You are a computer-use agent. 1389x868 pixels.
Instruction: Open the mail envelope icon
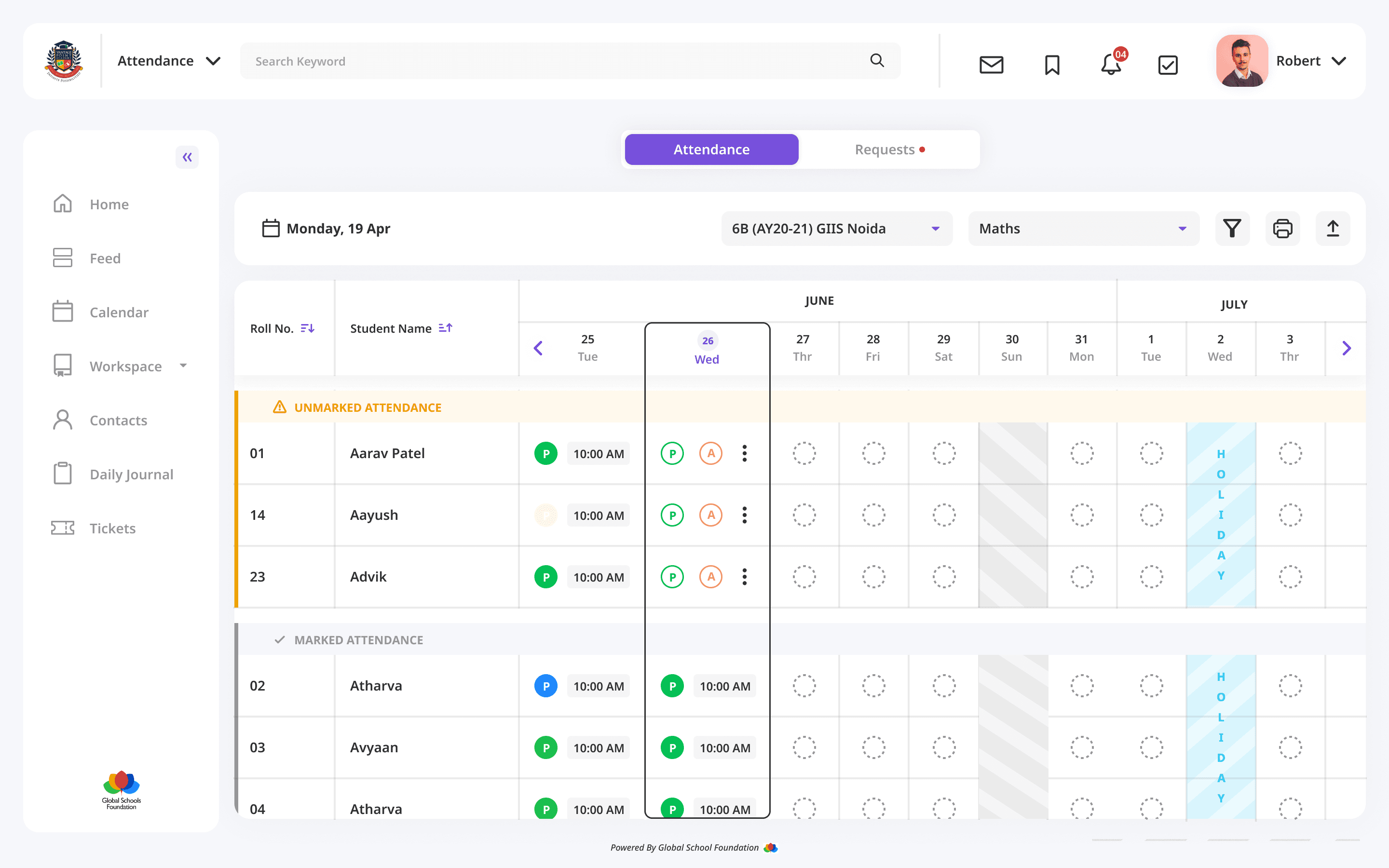pos(991,64)
